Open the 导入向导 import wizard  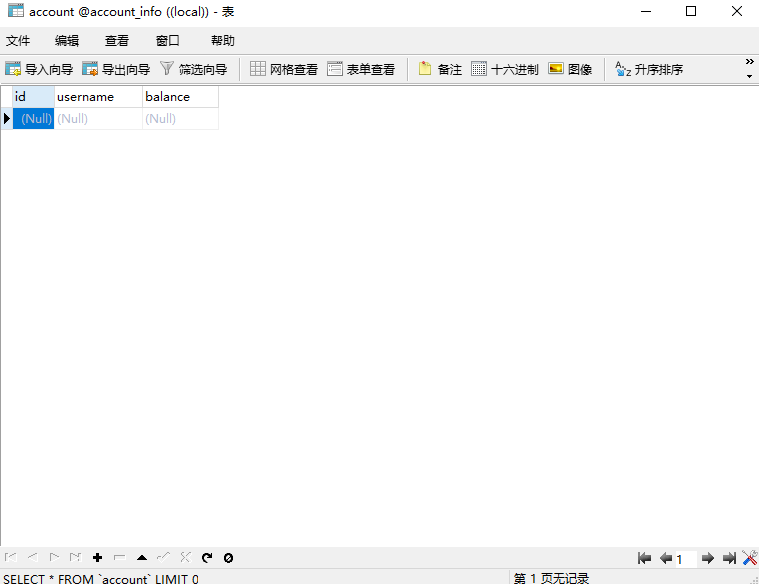39,69
